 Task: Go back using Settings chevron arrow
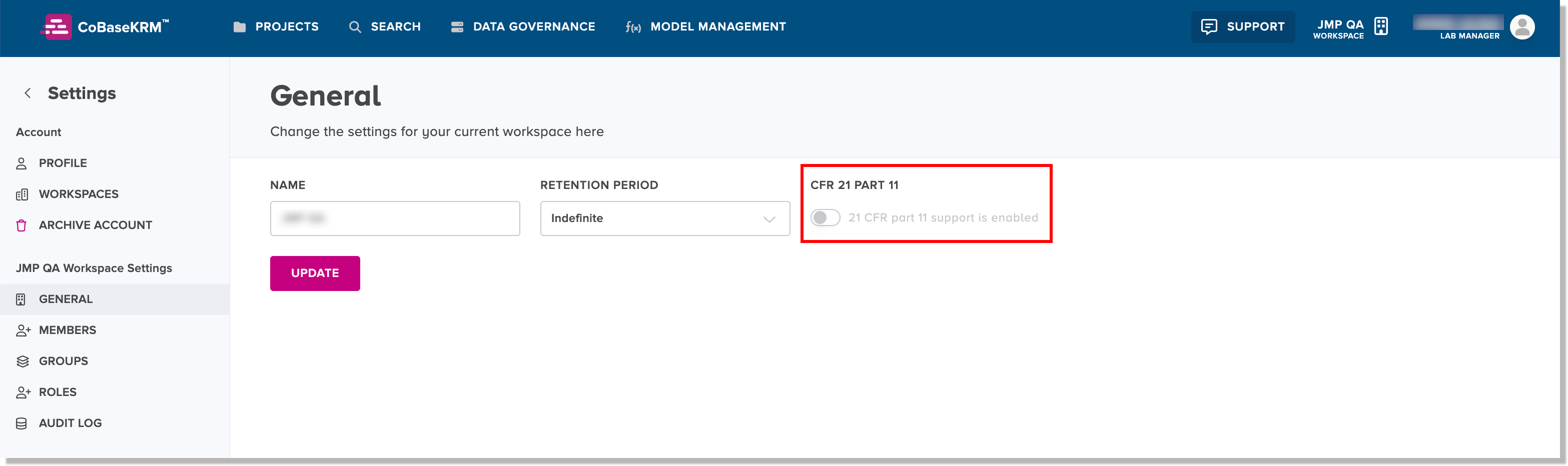[28, 93]
